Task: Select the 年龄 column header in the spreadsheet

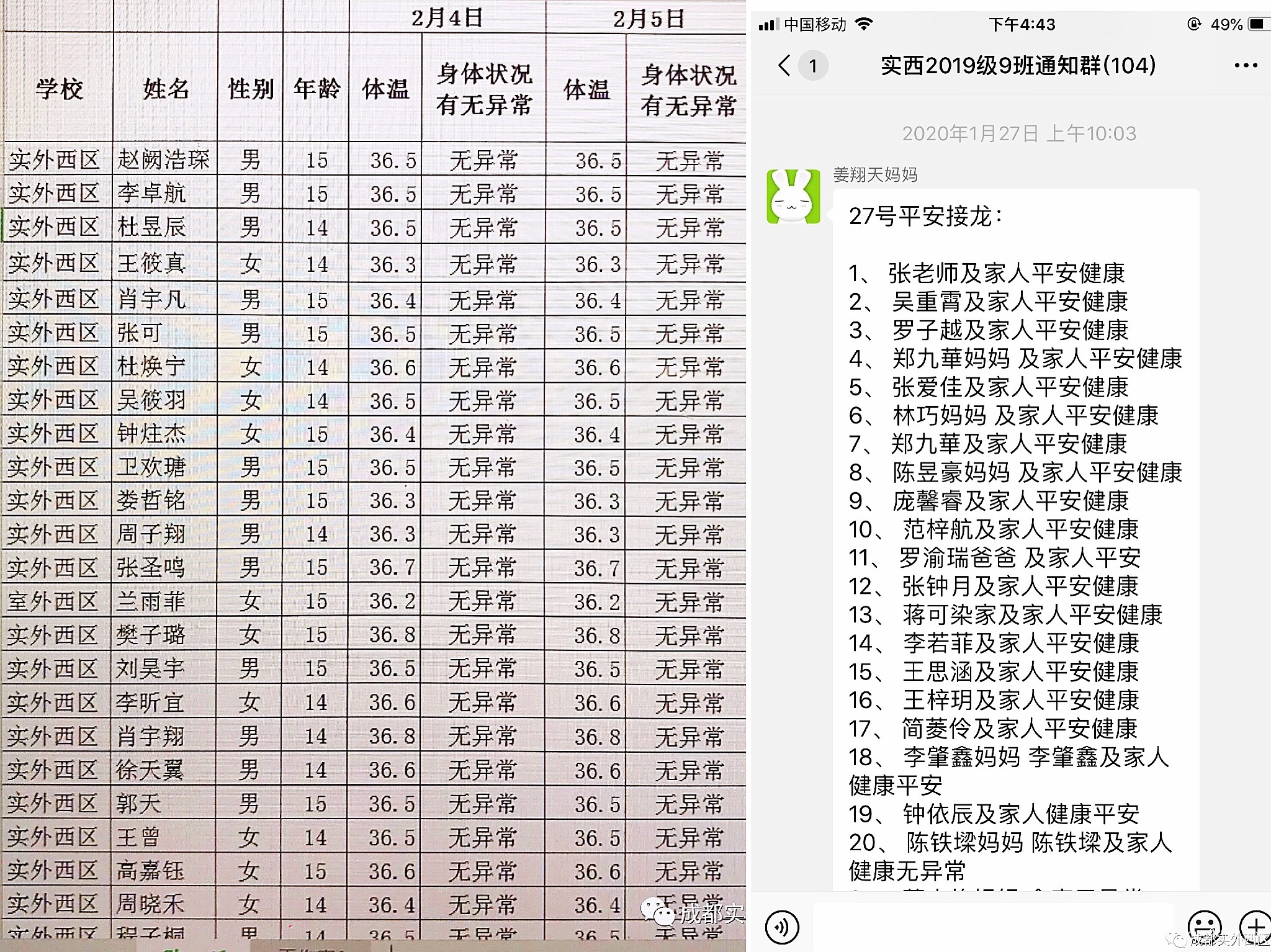Action: [317, 88]
